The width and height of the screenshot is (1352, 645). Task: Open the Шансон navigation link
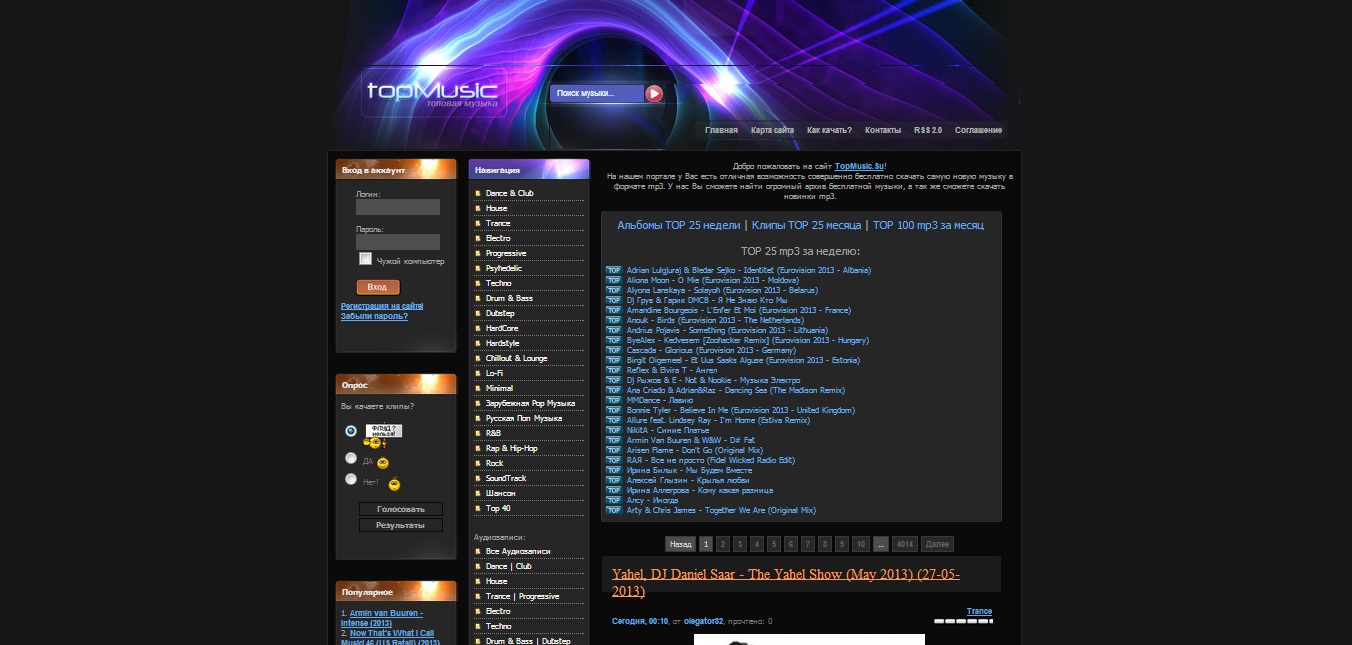(501, 493)
